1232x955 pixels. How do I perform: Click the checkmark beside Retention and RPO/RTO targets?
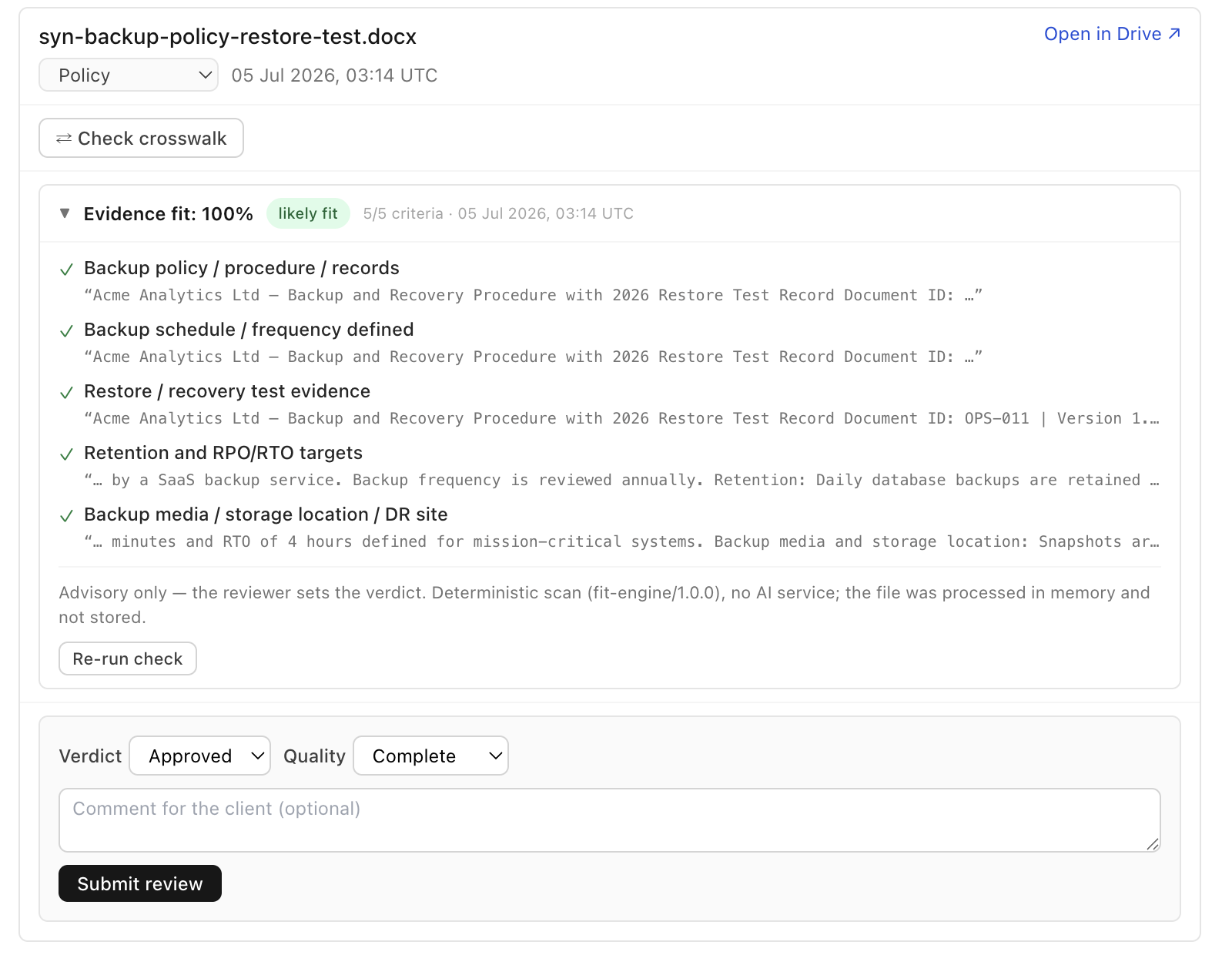point(67,454)
